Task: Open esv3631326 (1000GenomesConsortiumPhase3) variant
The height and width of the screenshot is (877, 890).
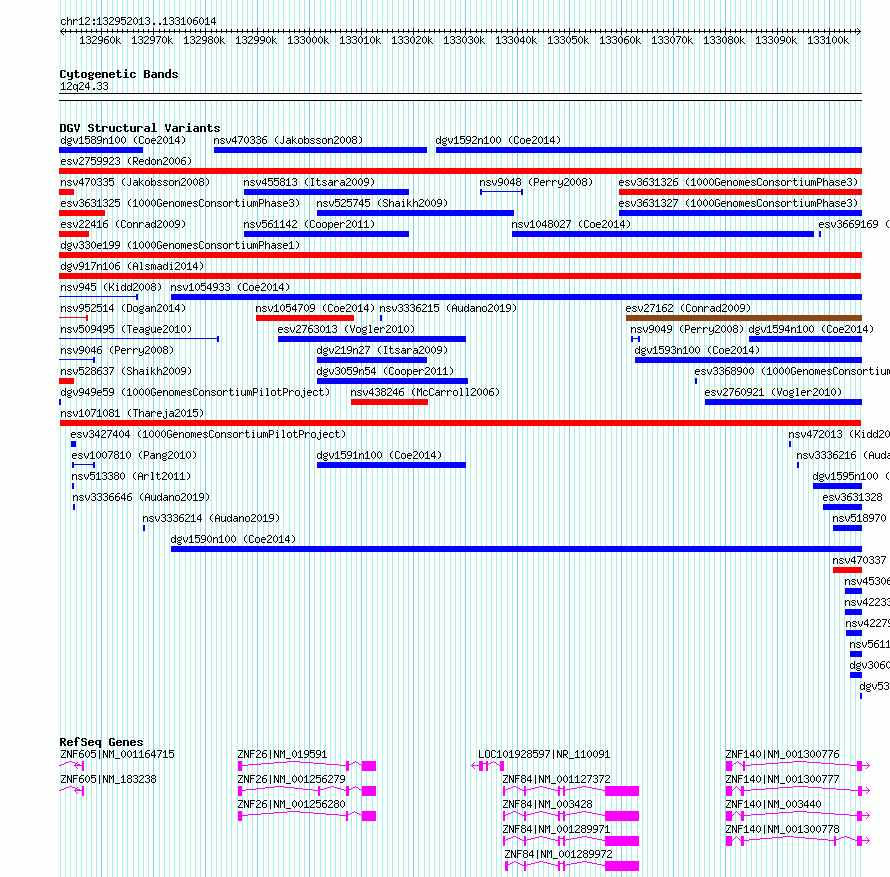Action: [x=738, y=182]
